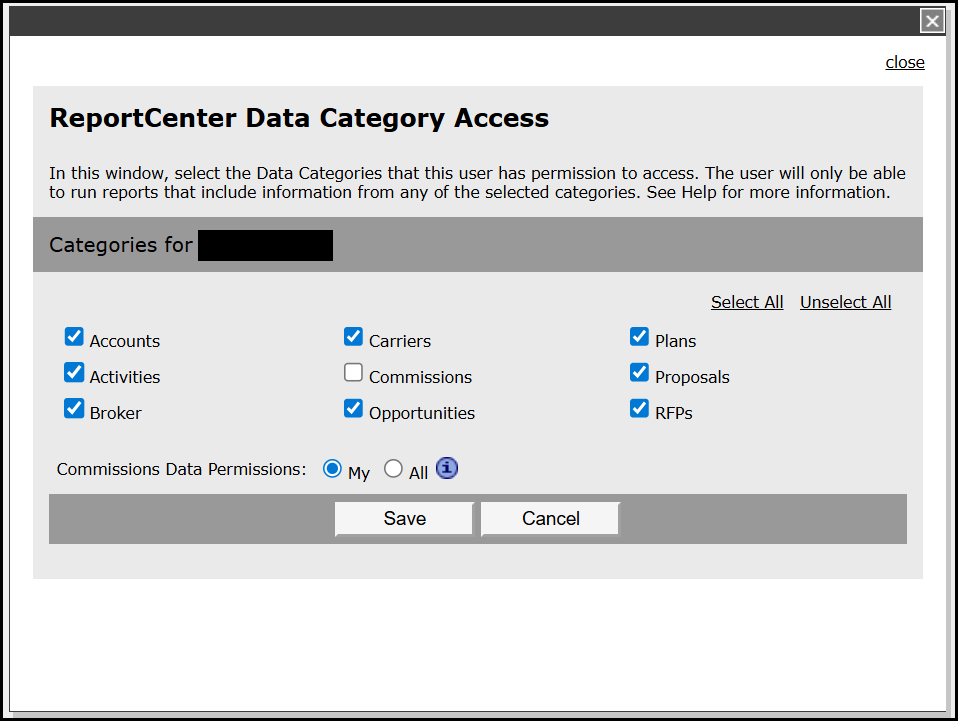958x721 pixels.
Task: Toggle the Broker checkbox
Action: tap(74, 408)
